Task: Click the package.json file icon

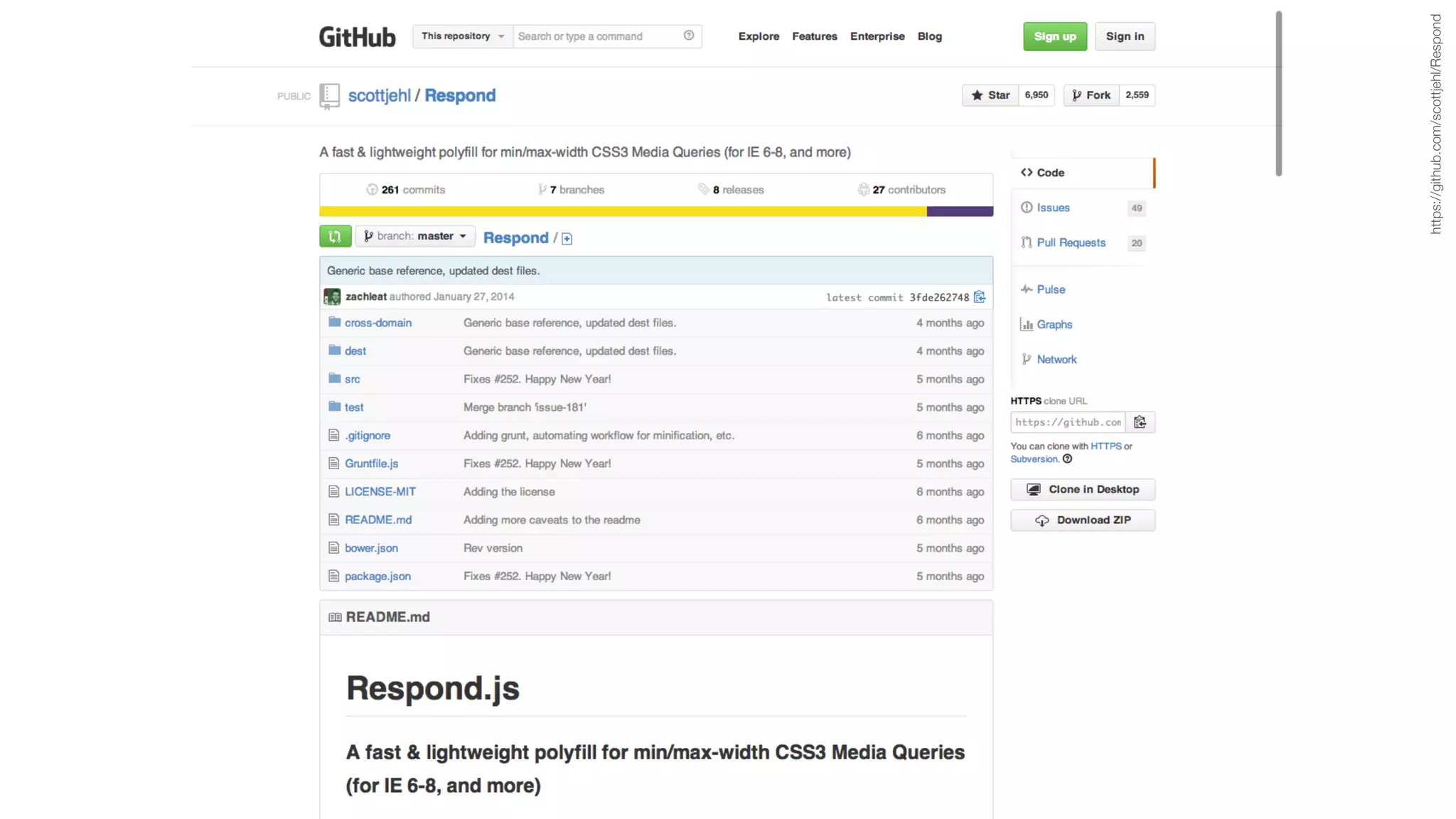Action: point(333,576)
